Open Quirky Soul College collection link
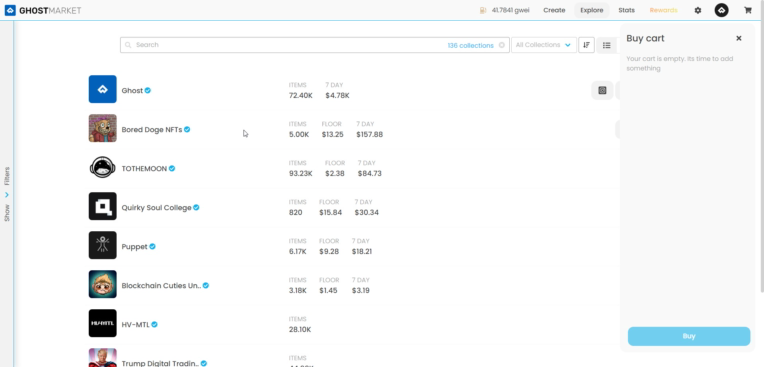The height and width of the screenshot is (367, 764). click(x=156, y=208)
